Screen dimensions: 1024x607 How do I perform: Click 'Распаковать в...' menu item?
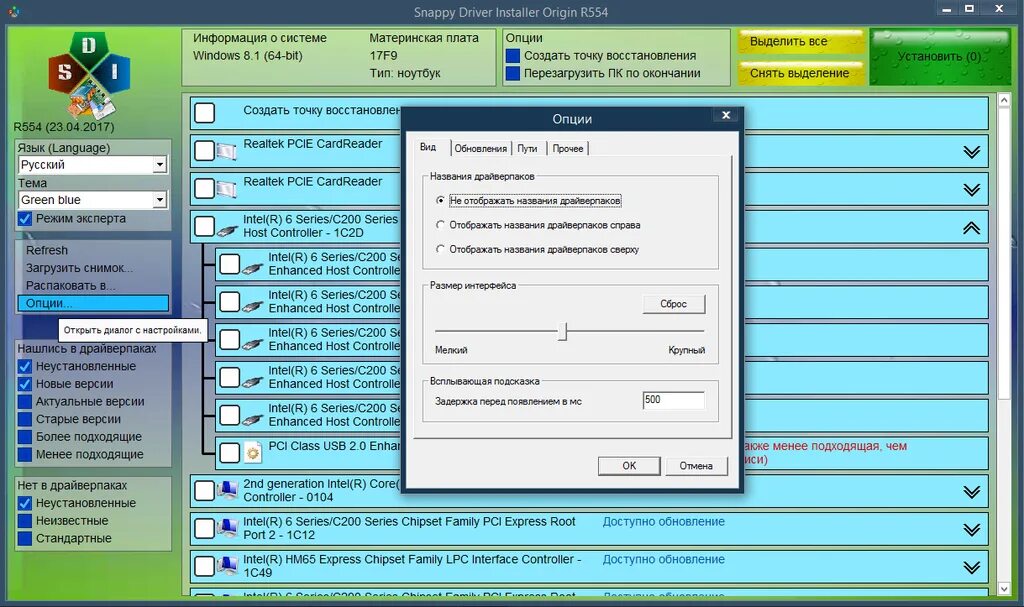point(71,286)
